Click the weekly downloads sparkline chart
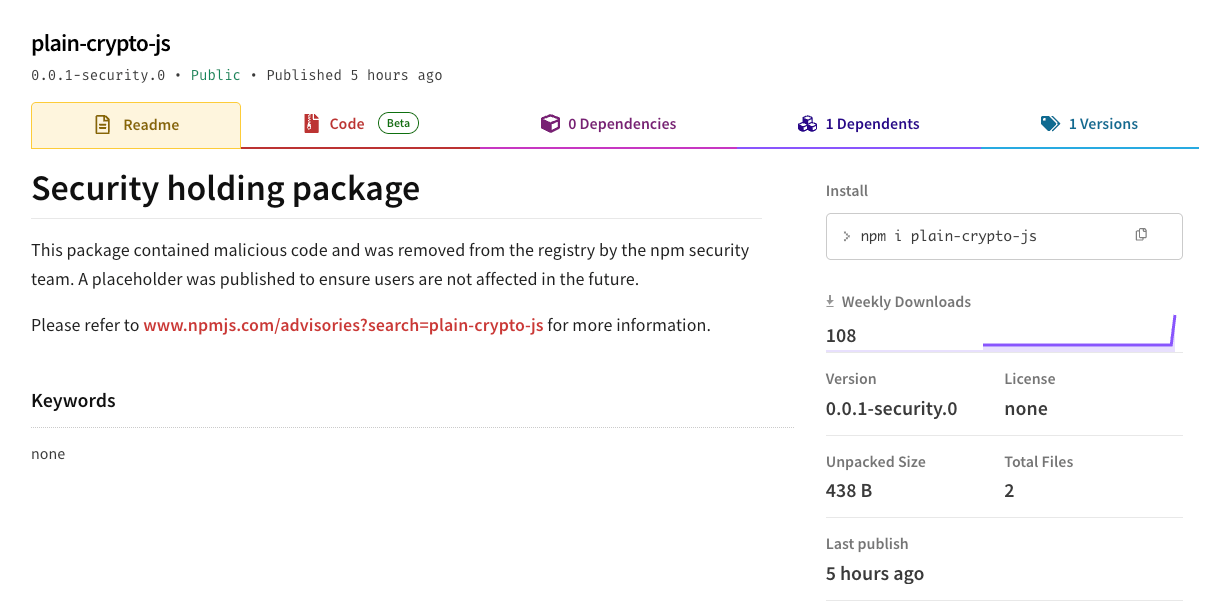The image size is (1216, 602). tap(1080, 337)
